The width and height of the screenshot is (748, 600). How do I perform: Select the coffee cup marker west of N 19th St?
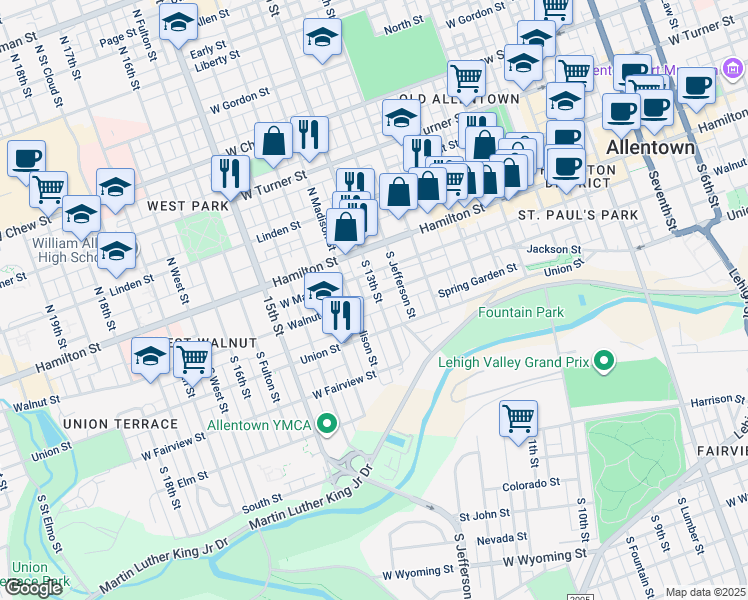(x=26, y=158)
